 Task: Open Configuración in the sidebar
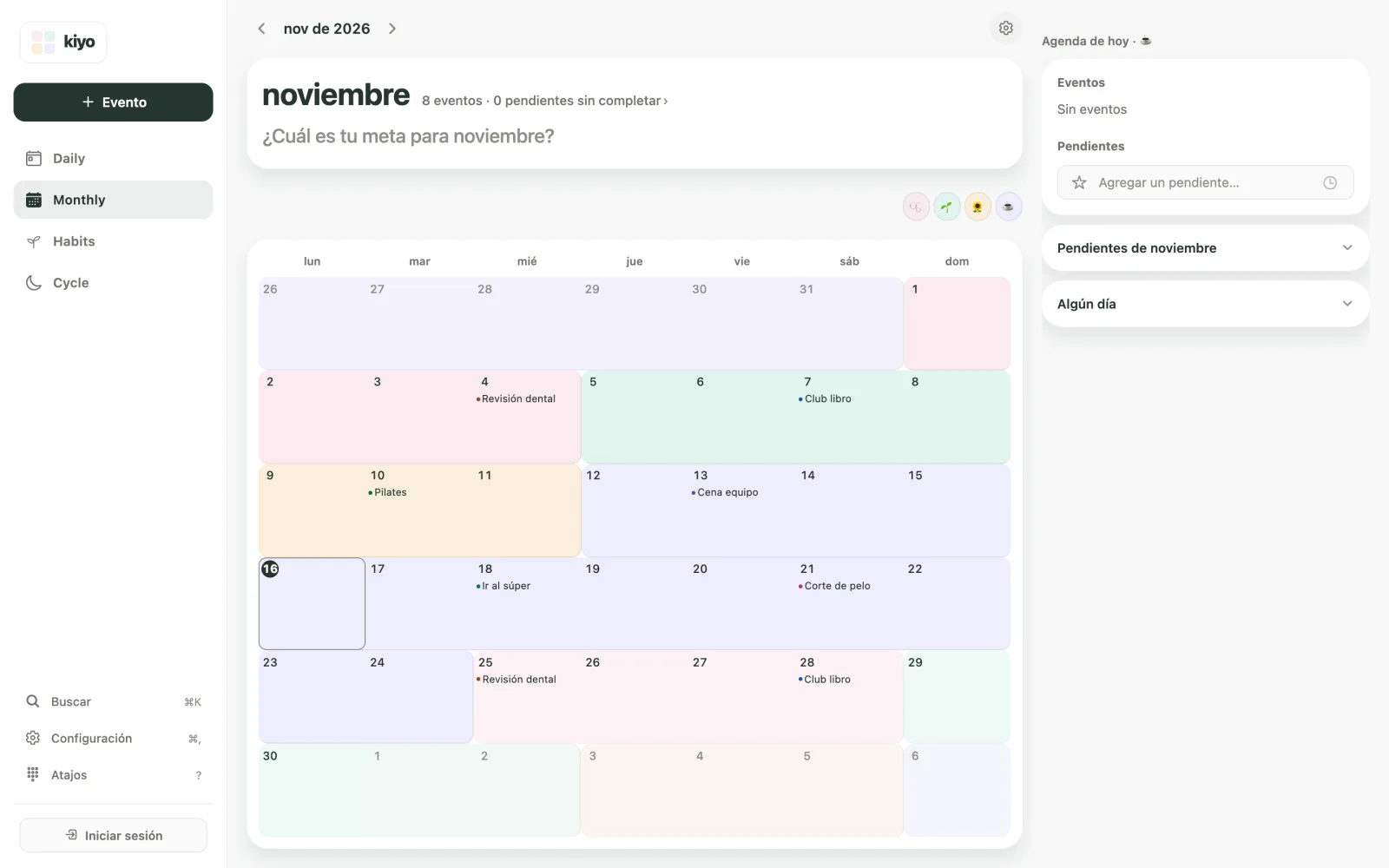point(113,738)
